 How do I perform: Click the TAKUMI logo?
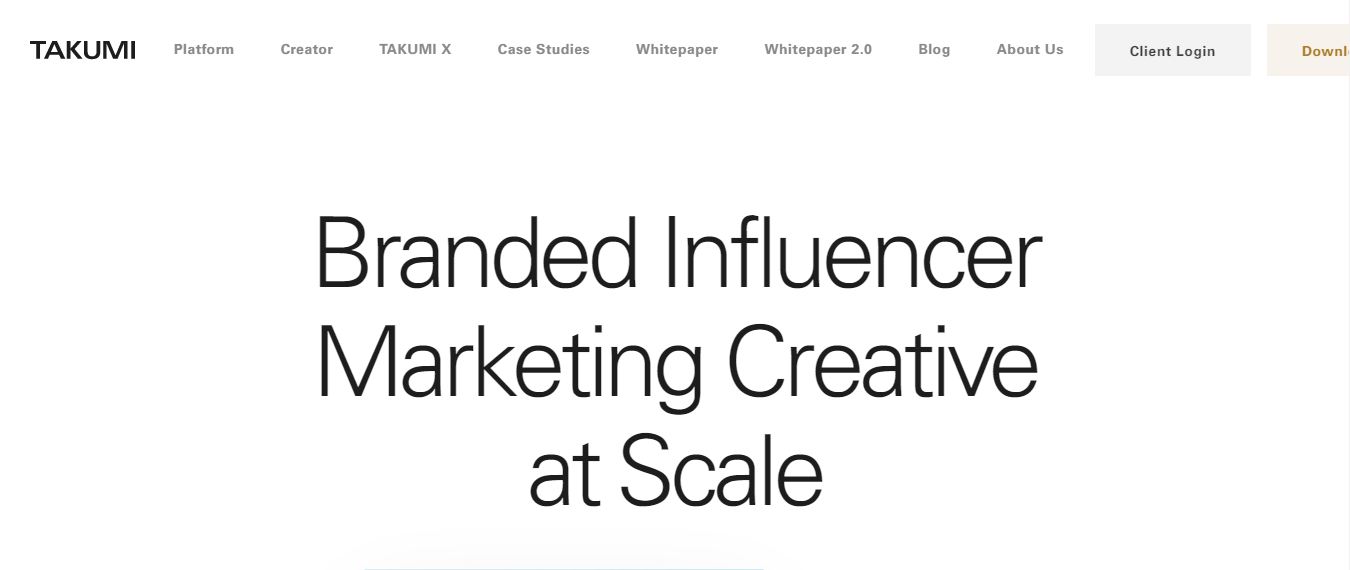click(x=82, y=50)
